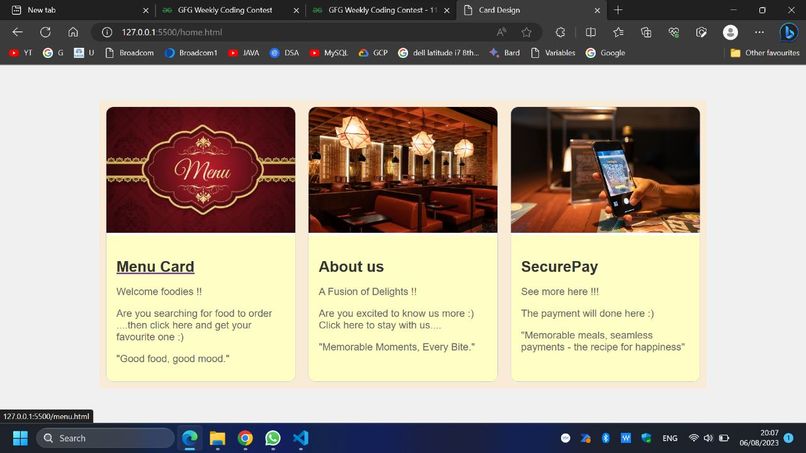
Task: Close the New tab tab
Action: (145, 10)
